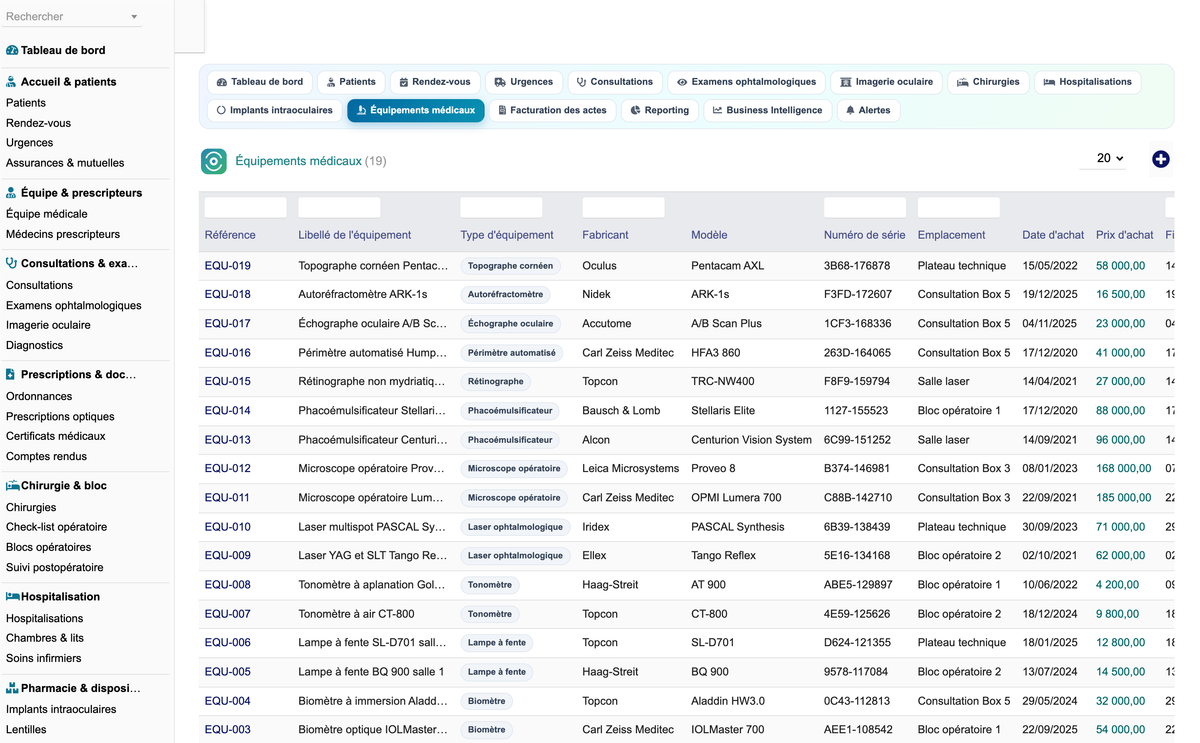Click the Leica Microsystems manufacturer cell
The image size is (1200, 743).
point(631,469)
